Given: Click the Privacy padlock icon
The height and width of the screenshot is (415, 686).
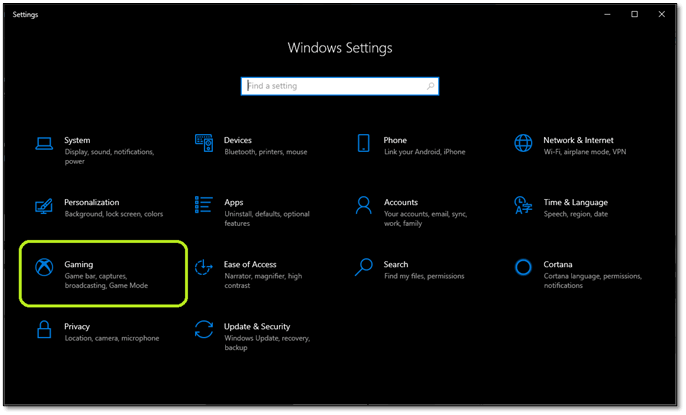Looking at the screenshot, I should click(44, 329).
